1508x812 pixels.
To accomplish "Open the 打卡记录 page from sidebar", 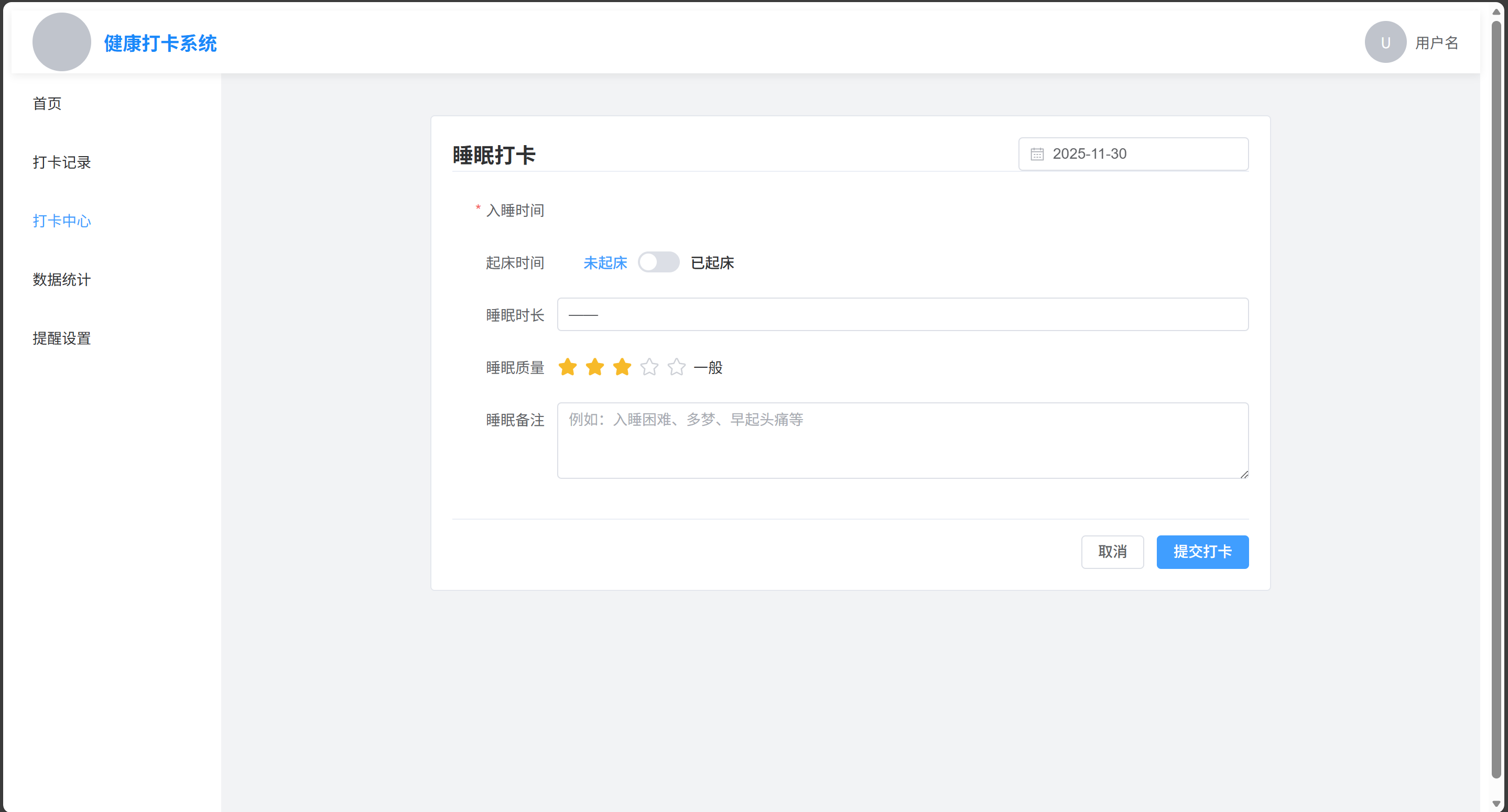I will [61, 162].
